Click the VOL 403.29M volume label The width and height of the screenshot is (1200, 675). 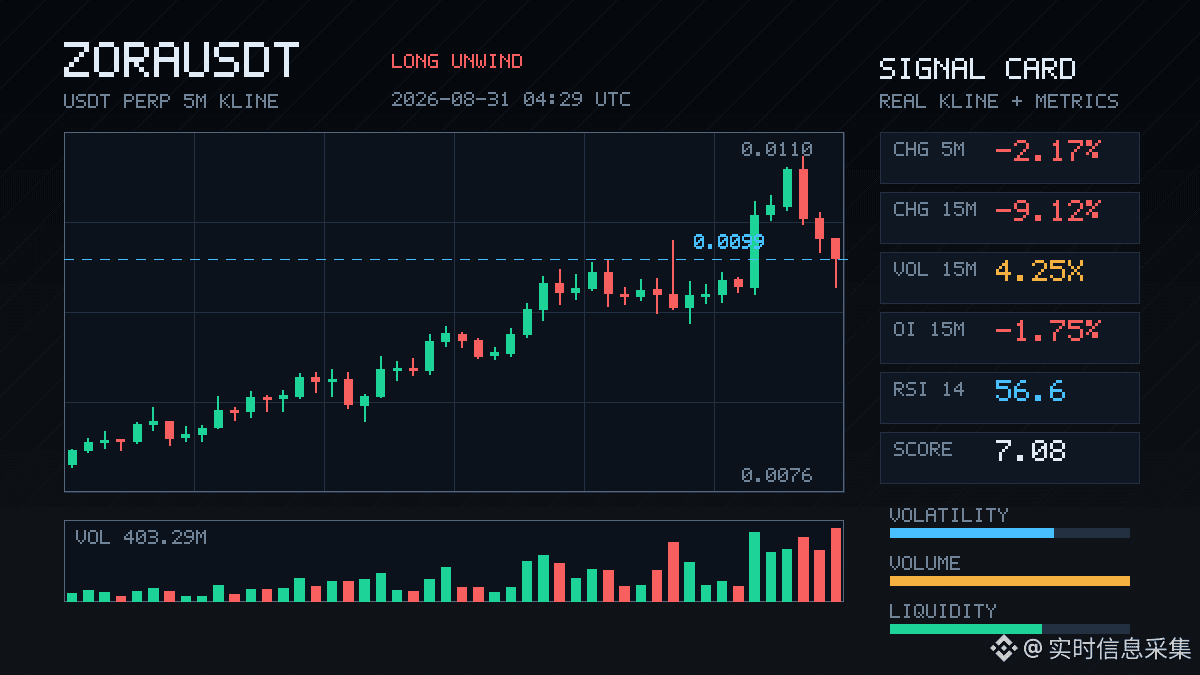pyautogui.click(x=141, y=537)
